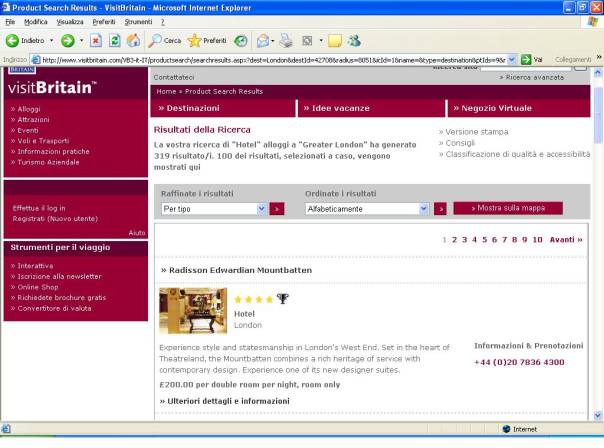Open the ? help menu
The image size is (604, 448).
click(163, 22)
